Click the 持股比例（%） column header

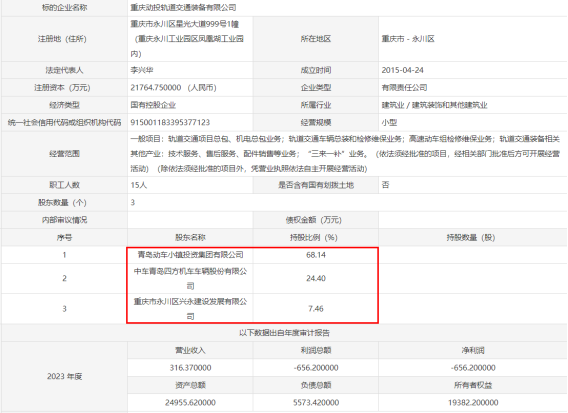(x=314, y=237)
